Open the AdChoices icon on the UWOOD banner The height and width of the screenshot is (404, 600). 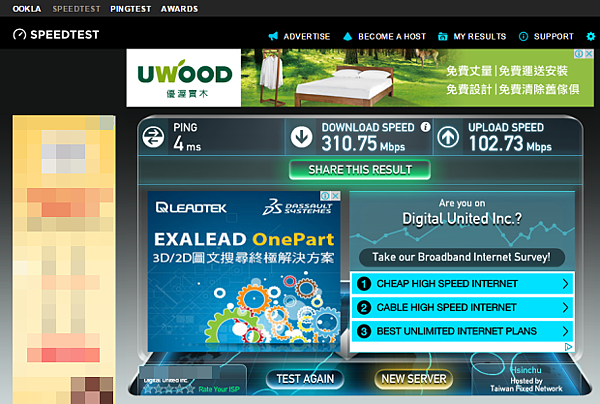click(579, 54)
